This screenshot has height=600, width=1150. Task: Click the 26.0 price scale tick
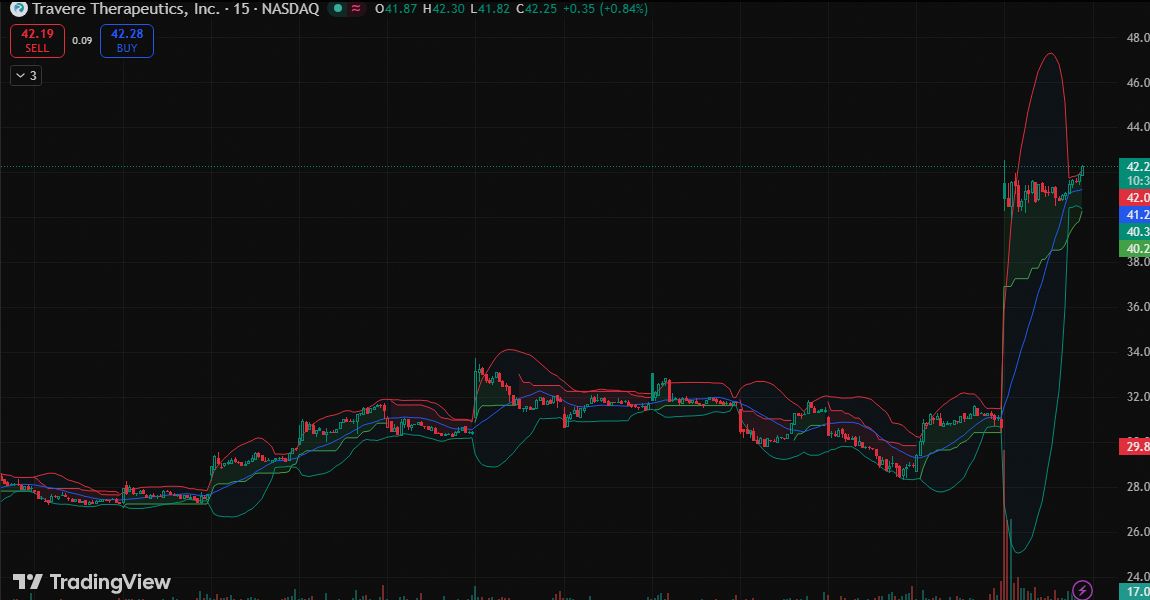[1138, 532]
